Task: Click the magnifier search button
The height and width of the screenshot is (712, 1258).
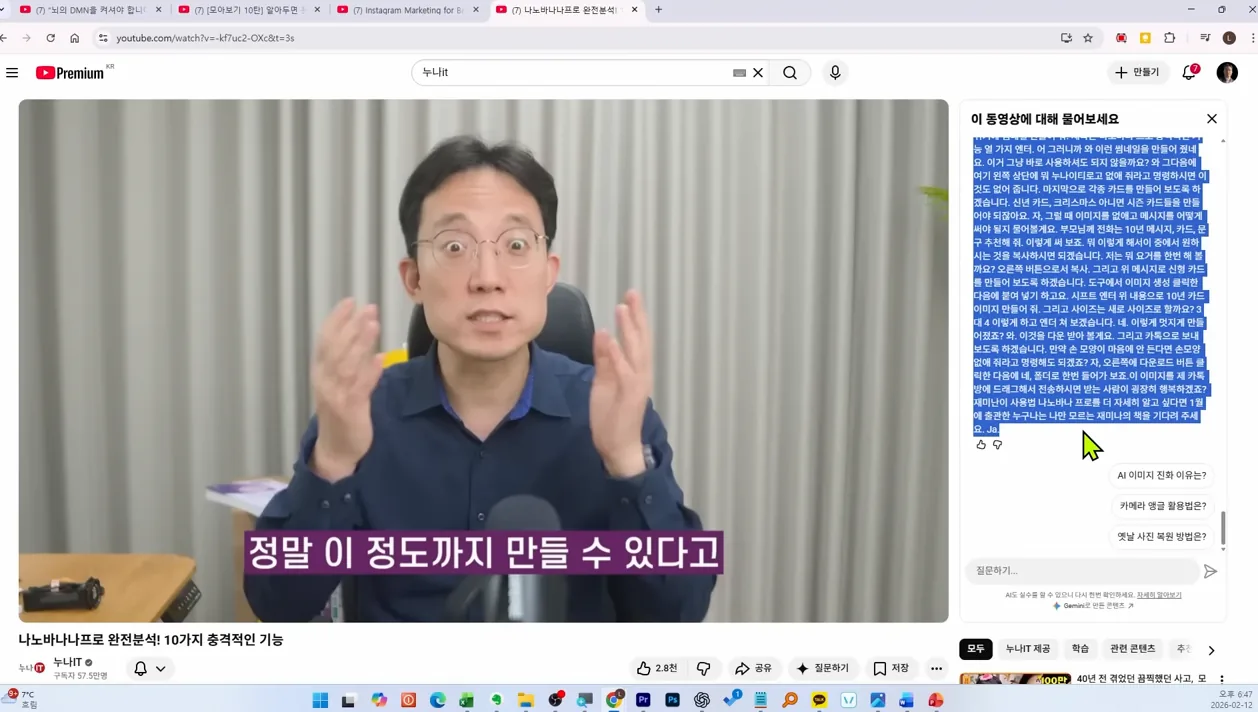Action: pos(790,72)
